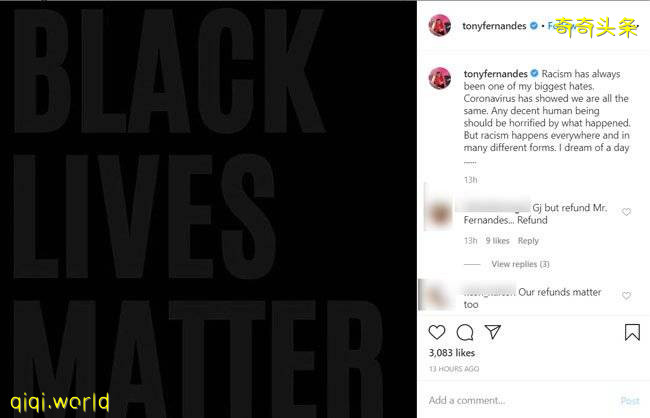Click the verified badge in the caption

534,73
